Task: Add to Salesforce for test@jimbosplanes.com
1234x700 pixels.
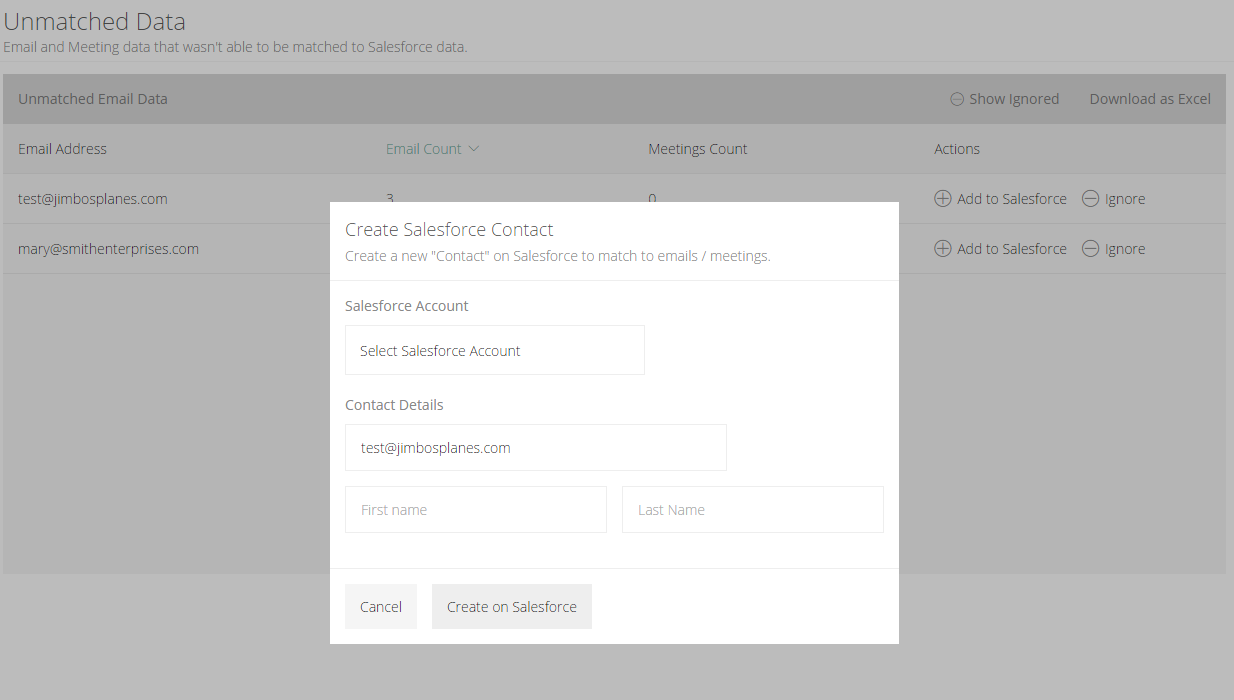Action: [1012, 199]
